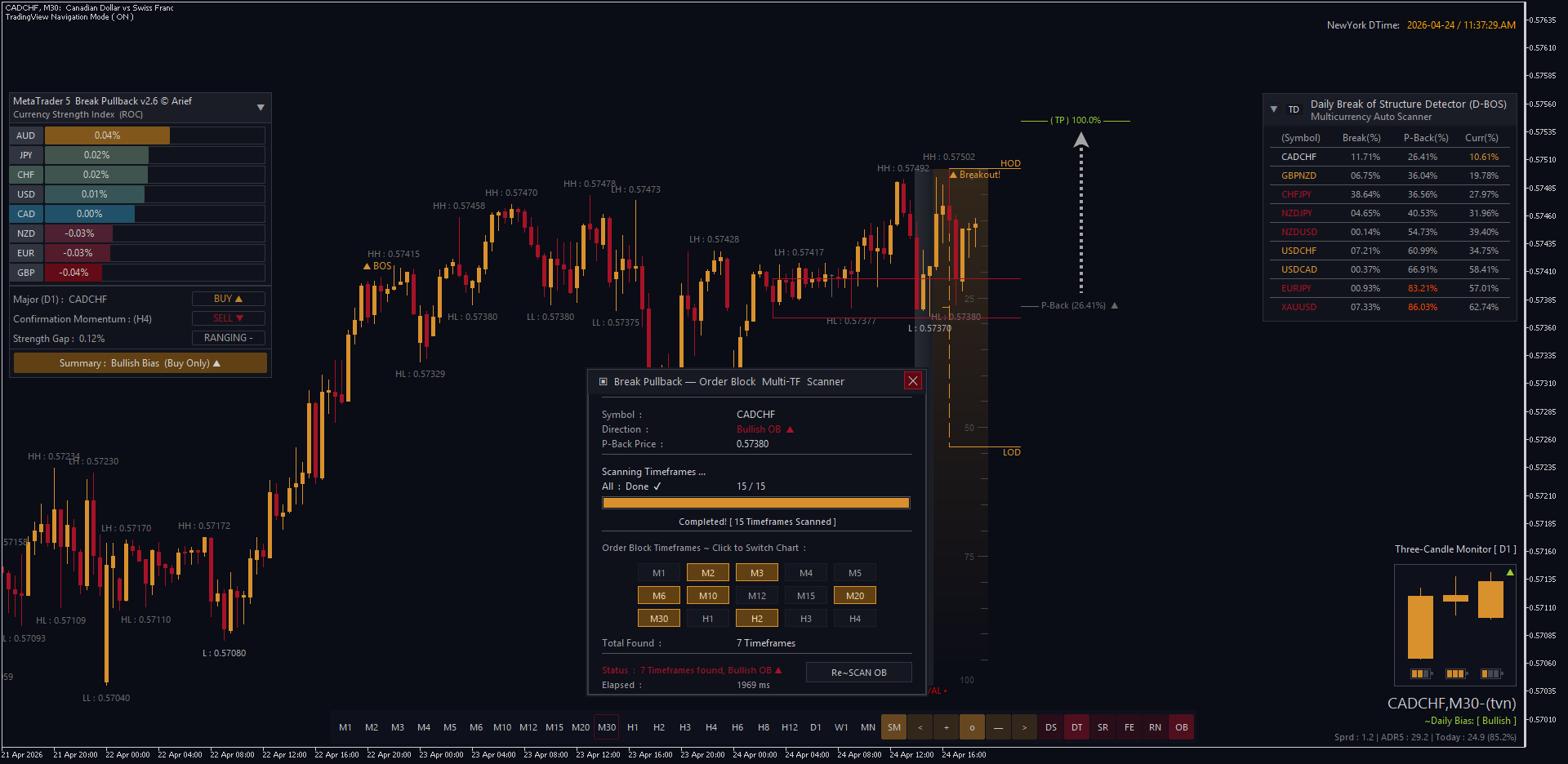Select M10 in Order Block Timeframes grid
Viewport: 1568px width, 764px height.
708,596
